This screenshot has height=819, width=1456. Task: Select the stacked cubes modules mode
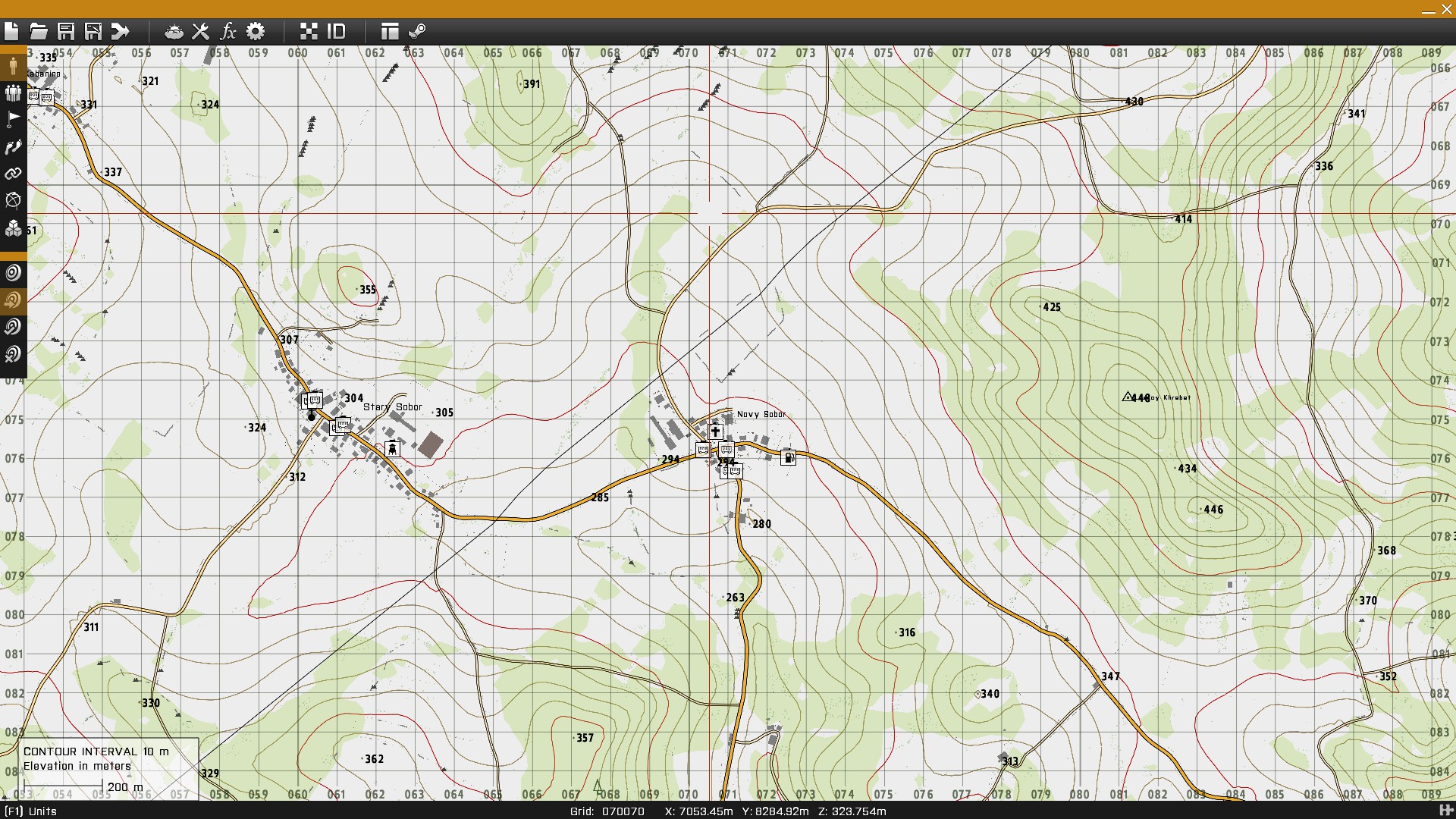(x=13, y=227)
